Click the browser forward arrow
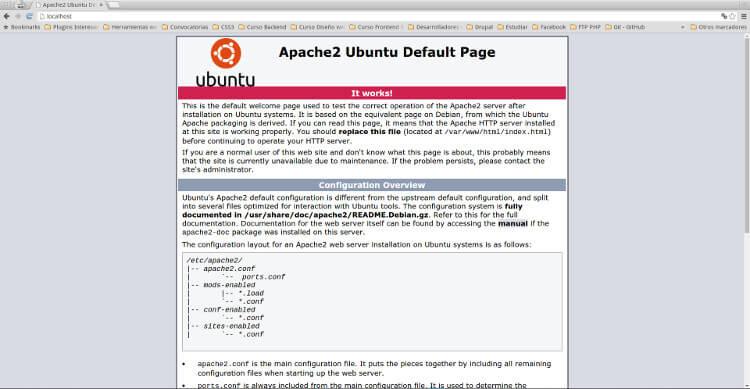The height and width of the screenshot is (389, 750). pos(18,16)
